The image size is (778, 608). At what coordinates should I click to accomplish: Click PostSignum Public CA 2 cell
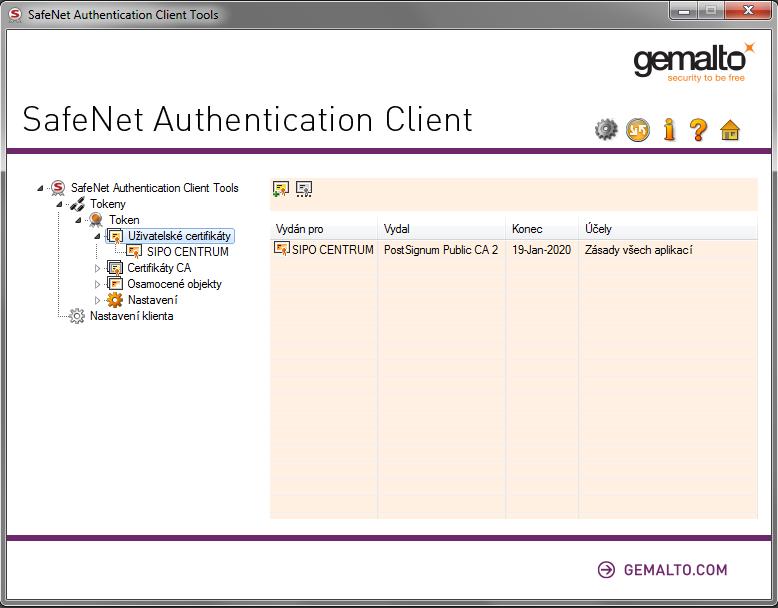pos(441,249)
